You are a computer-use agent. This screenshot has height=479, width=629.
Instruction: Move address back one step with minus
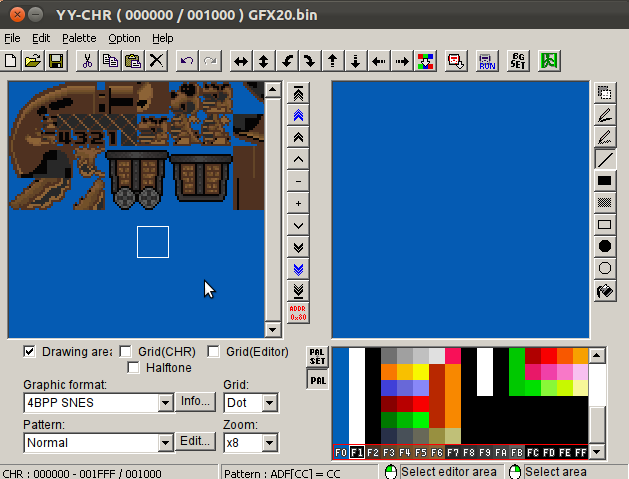point(298,181)
